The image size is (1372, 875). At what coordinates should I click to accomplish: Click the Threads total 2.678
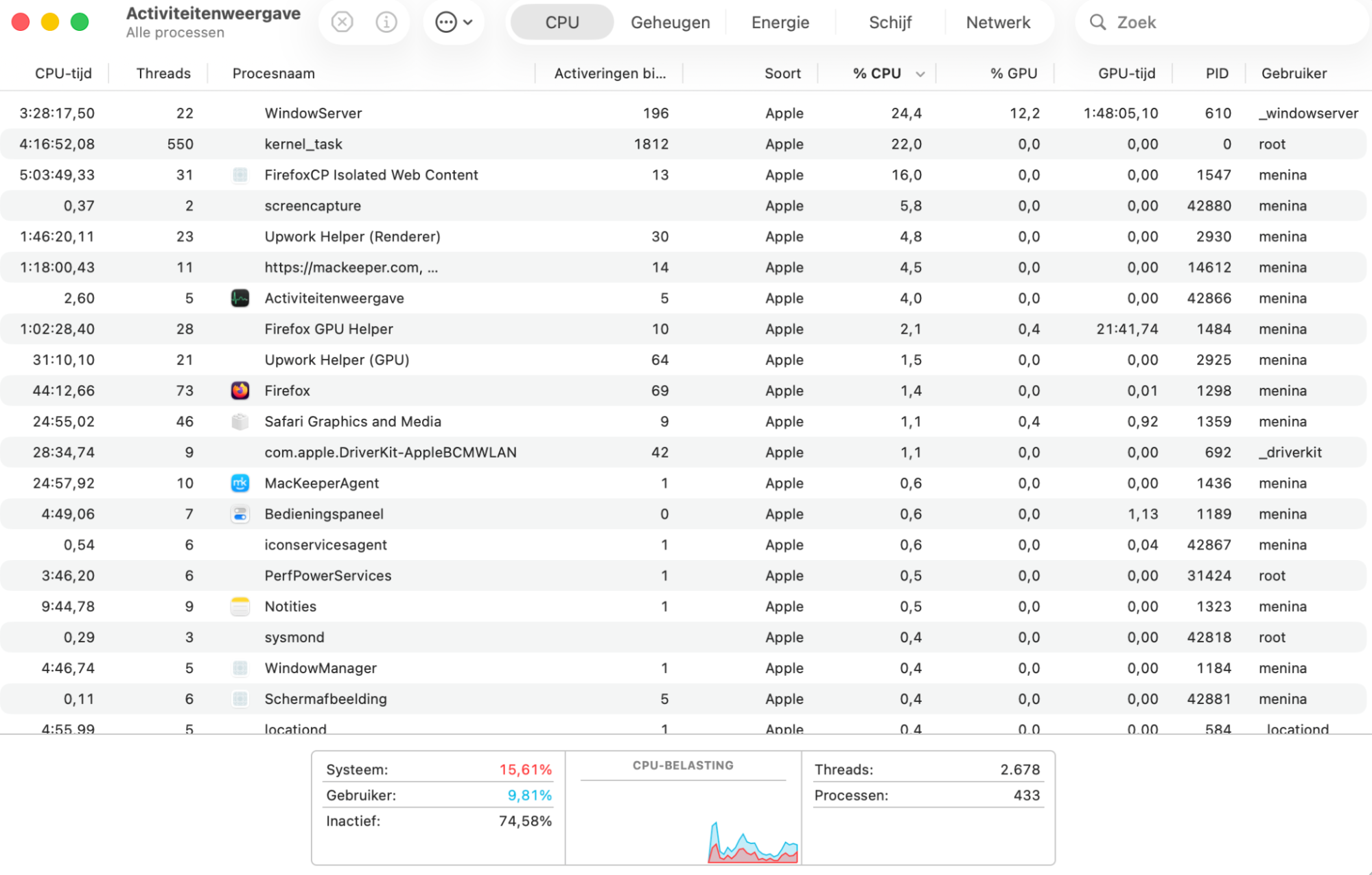1020,769
